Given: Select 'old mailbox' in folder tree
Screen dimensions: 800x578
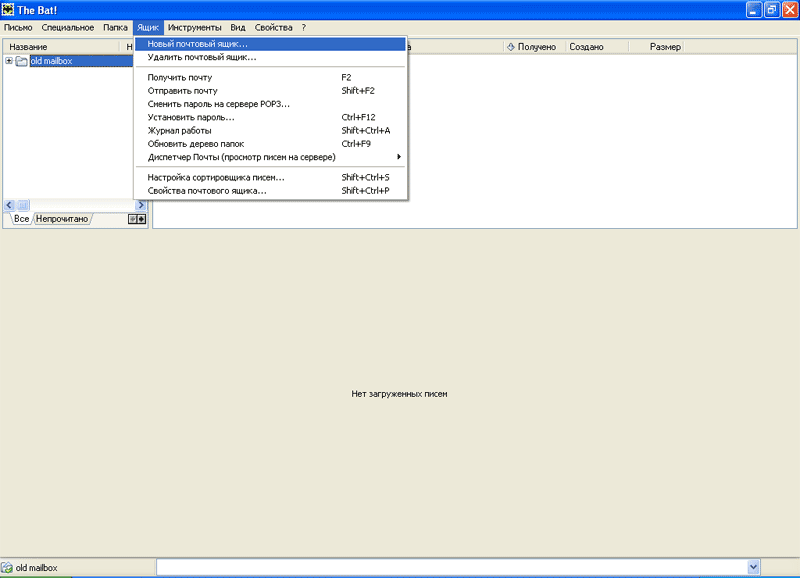Looking at the screenshot, I should [x=51, y=61].
